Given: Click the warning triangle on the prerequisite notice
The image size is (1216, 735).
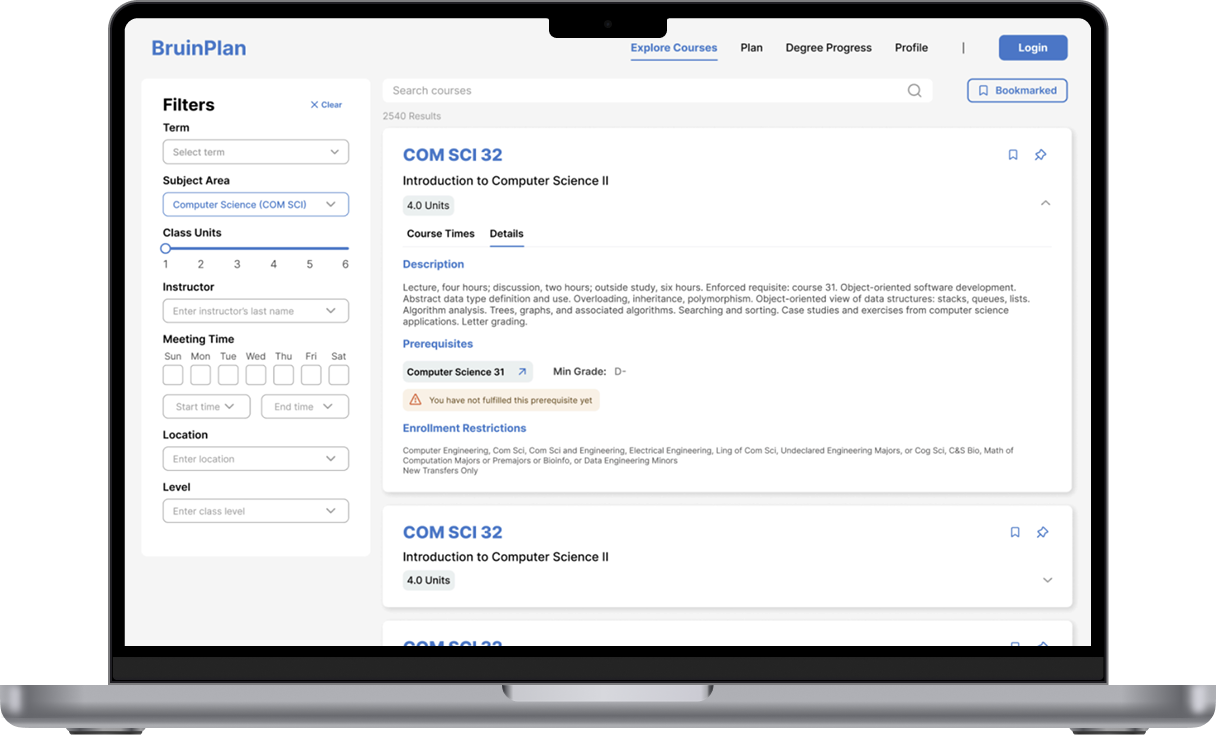Looking at the screenshot, I should point(416,400).
